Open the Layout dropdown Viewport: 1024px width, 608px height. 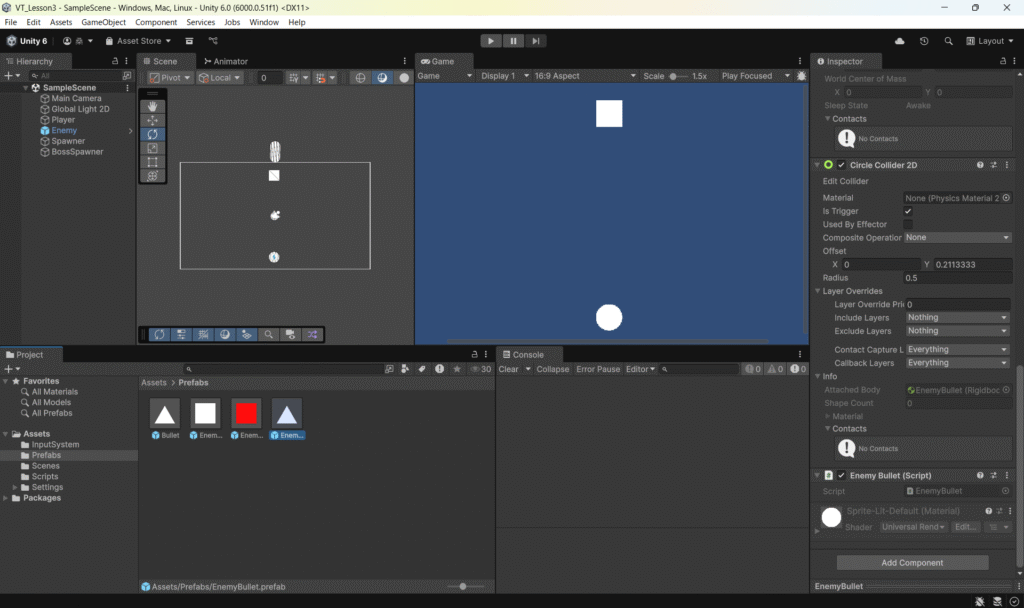(x=990, y=41)
